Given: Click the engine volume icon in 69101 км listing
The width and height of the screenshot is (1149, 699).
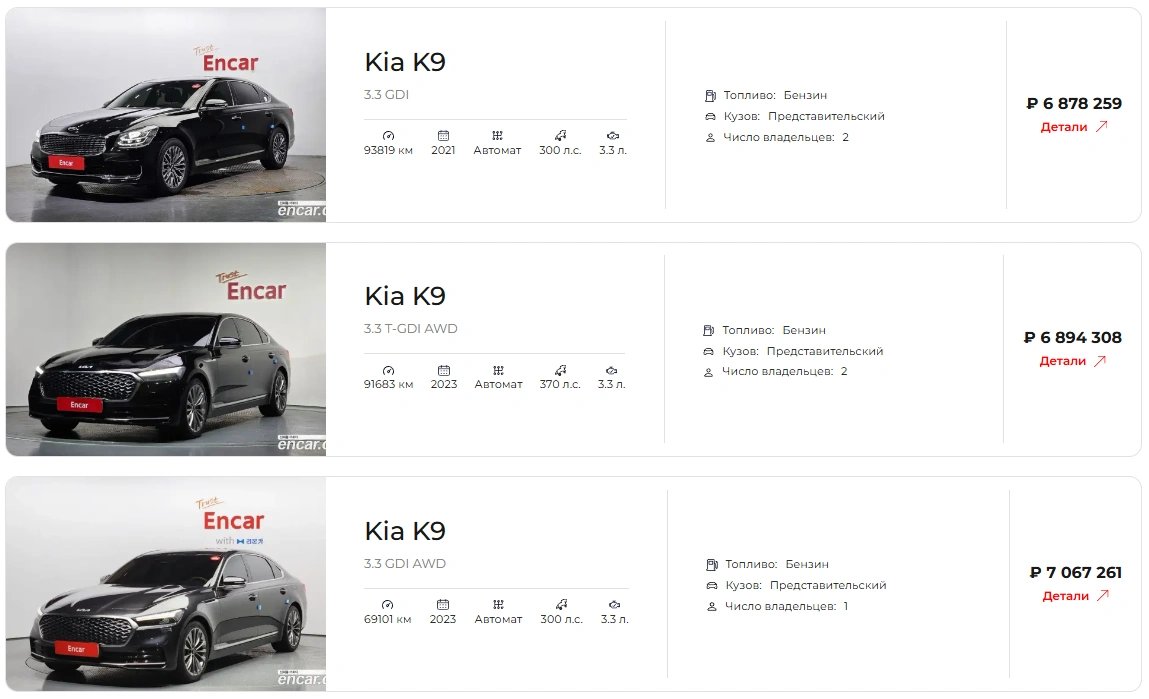Looking at the screenshot, I should pos(614,604).
